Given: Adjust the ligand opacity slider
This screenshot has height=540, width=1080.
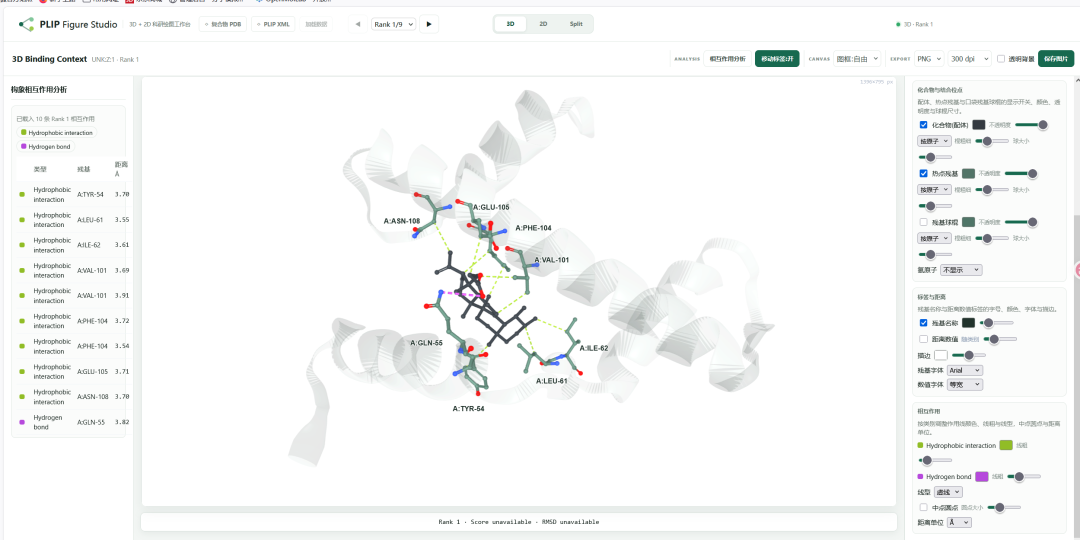Looking at the screenshot, I should [1032, 125].
